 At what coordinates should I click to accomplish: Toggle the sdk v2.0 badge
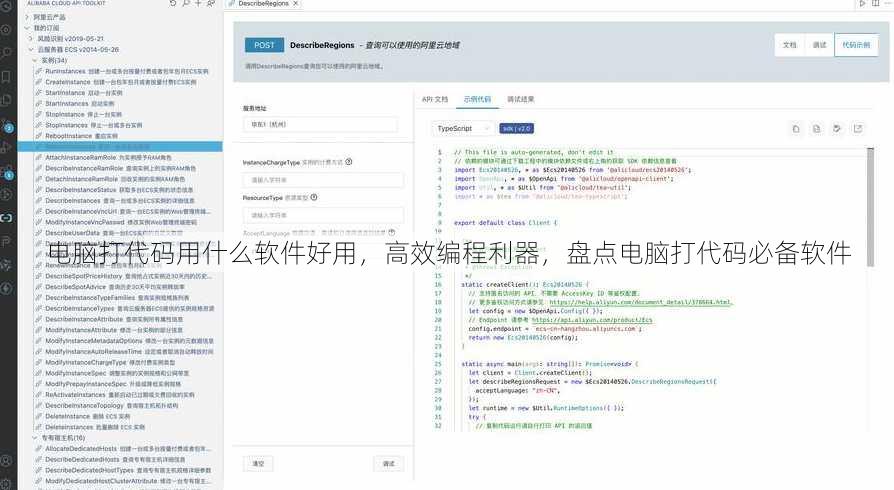pos(517,129)
